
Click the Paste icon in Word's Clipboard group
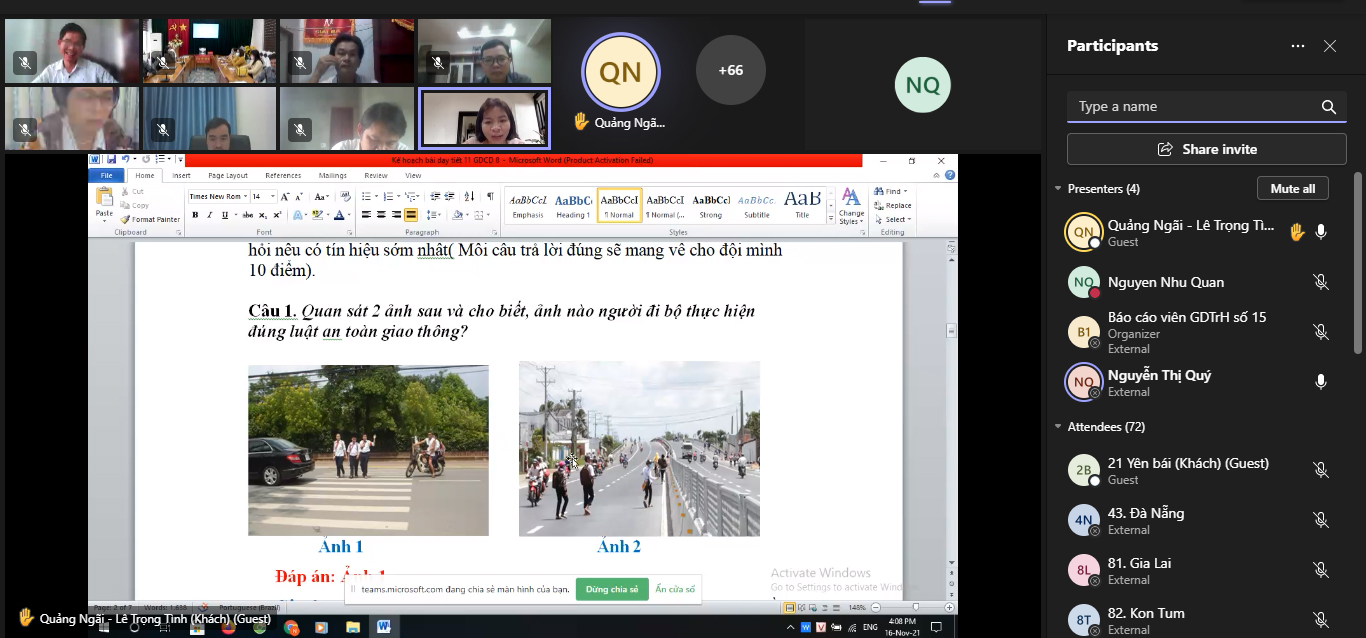(x=104, y=197)
